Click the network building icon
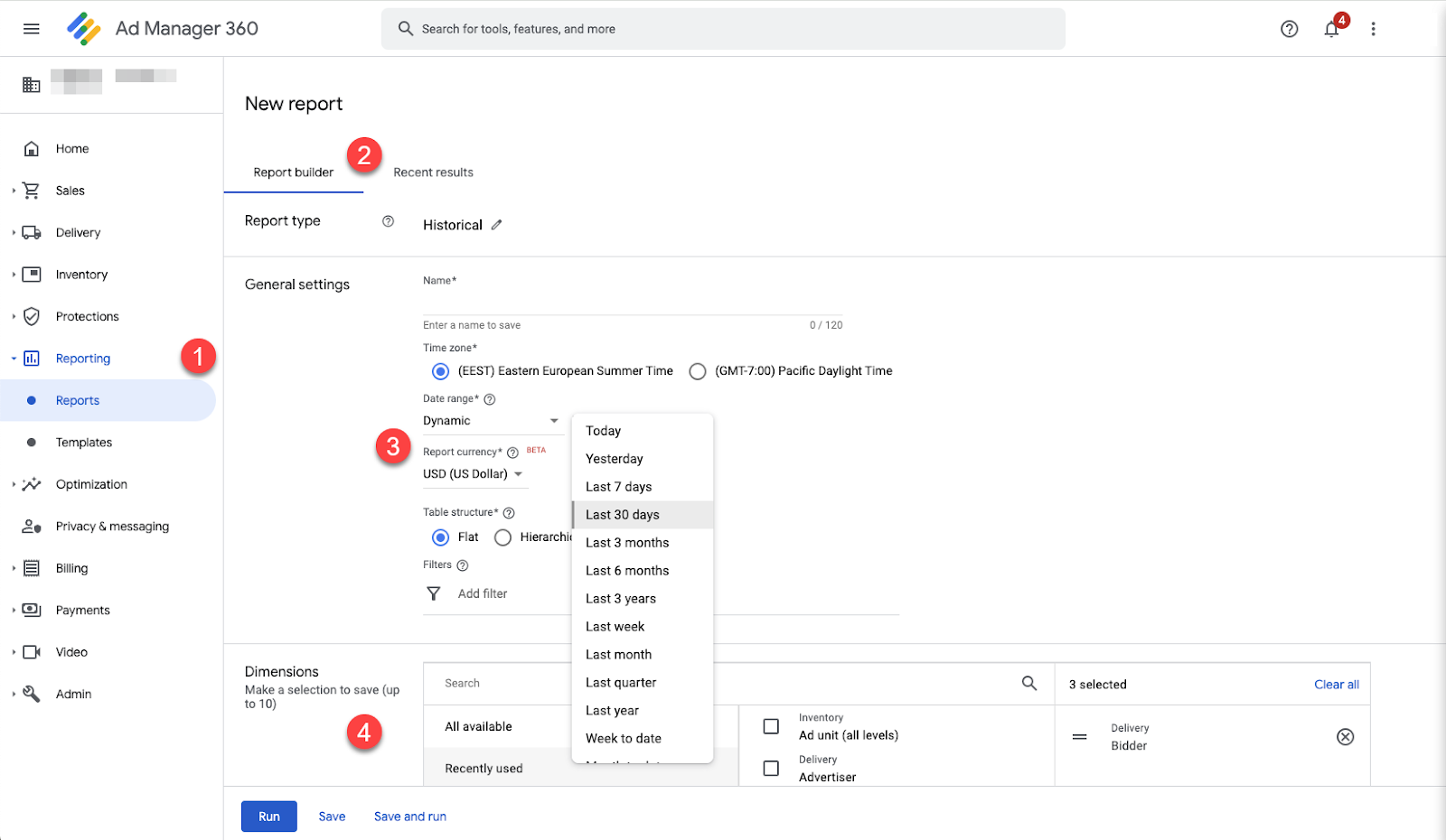The width and height of the screenshot is (1446, 840). click(32, 85)
